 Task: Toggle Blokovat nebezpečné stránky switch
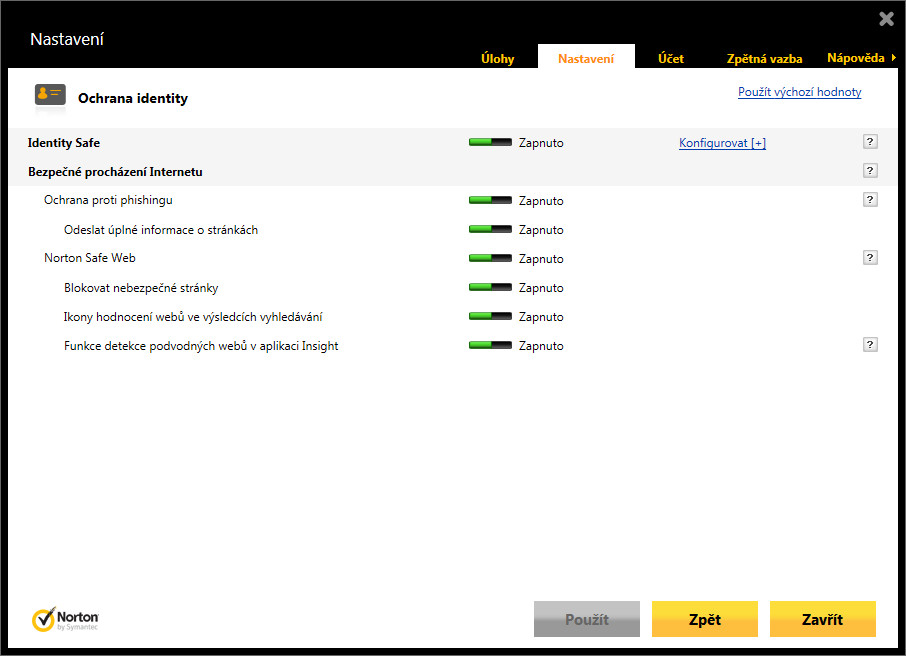tap(490, 287)
